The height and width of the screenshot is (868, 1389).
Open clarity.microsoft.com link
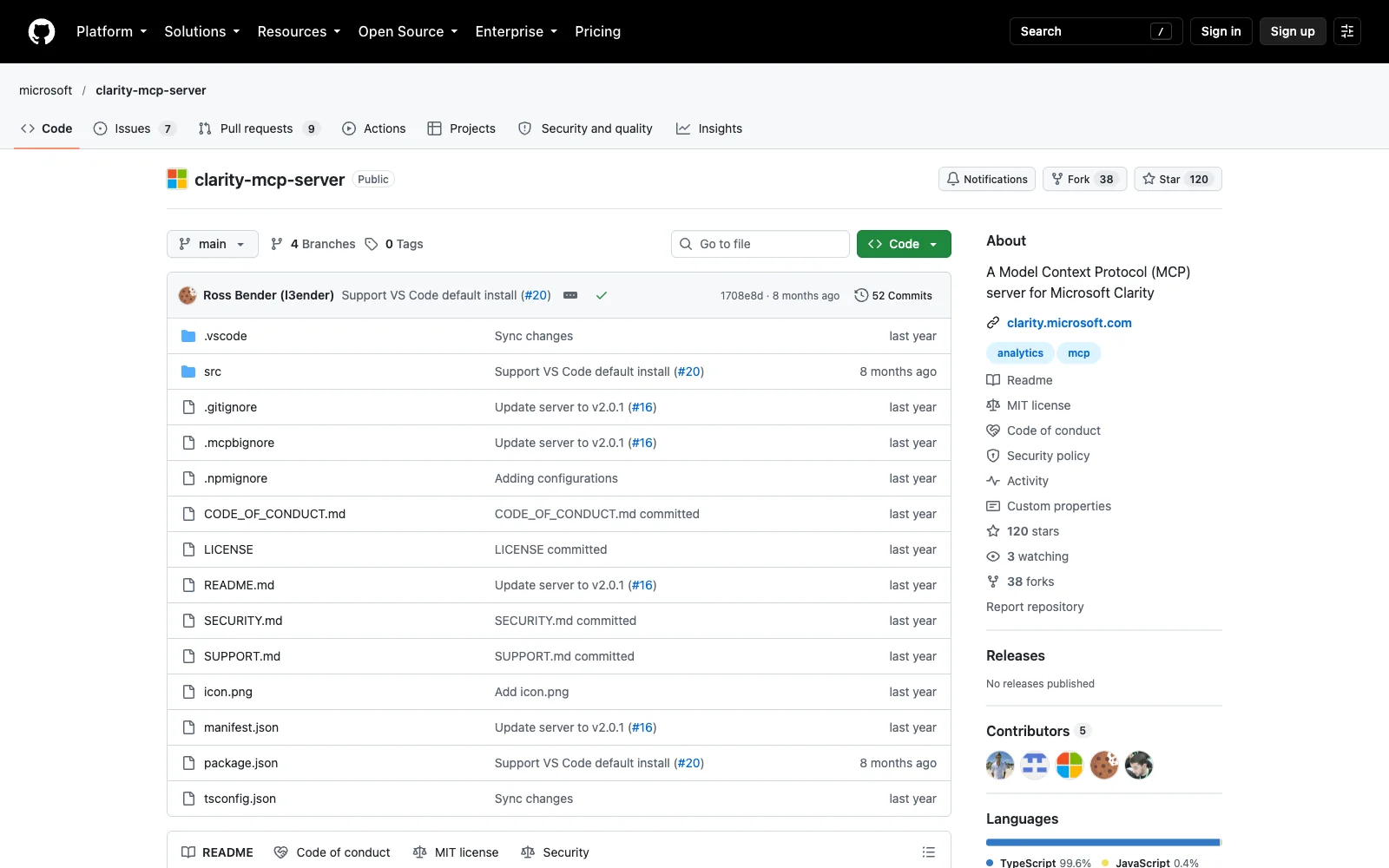click(1070, 323)
